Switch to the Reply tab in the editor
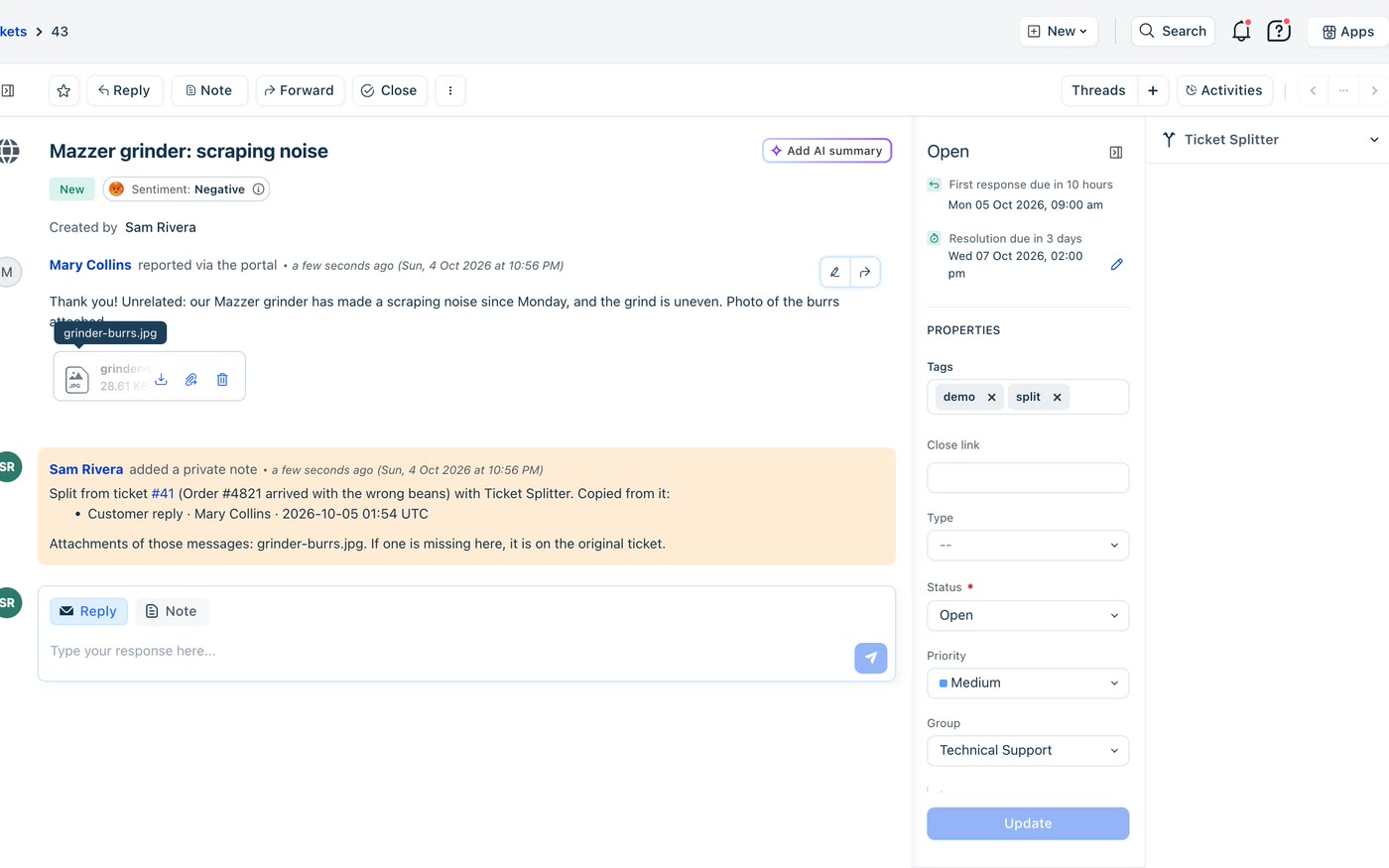This screenshot has height=868, width=1389. (89, 611)
